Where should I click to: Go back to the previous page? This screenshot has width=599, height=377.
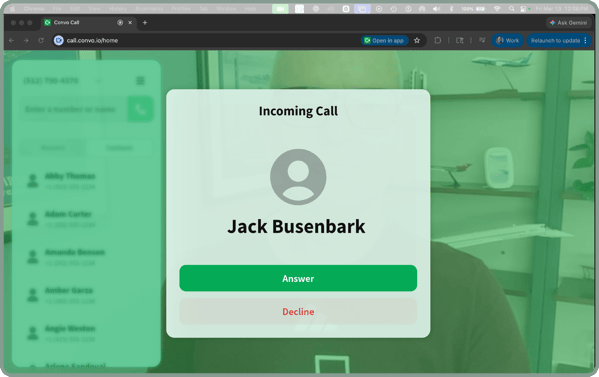(x=11, y=40)
